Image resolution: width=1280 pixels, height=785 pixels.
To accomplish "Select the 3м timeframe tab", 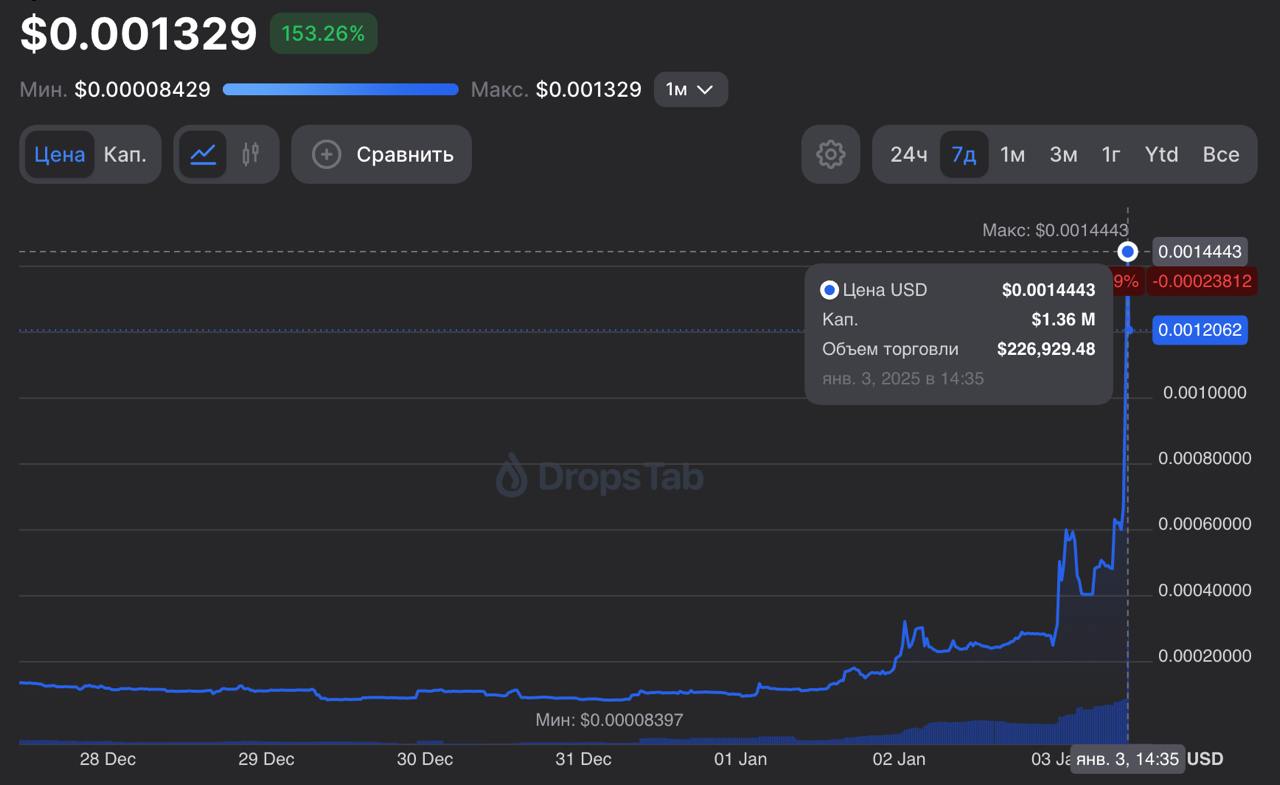I will (1063, 154).
